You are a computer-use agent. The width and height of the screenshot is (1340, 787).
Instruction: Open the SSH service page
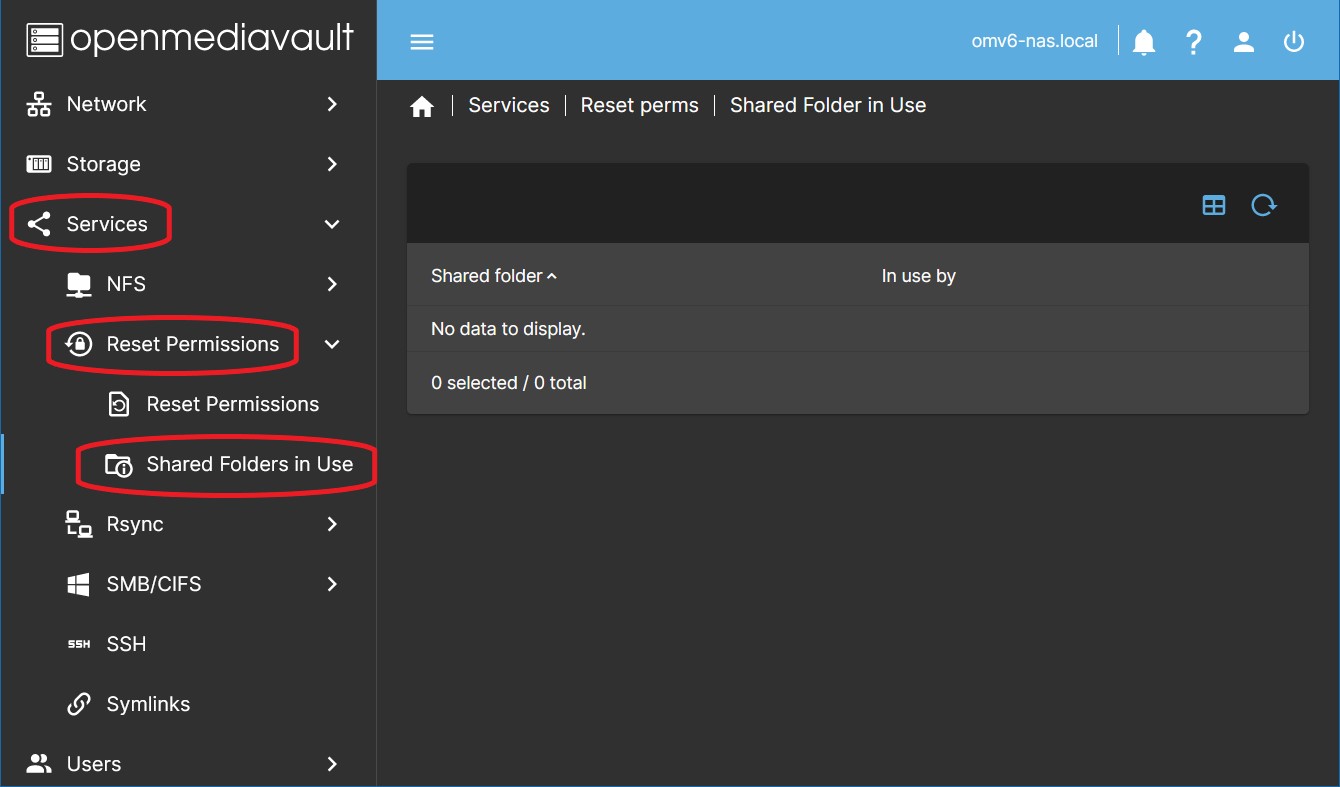[126, 644]
